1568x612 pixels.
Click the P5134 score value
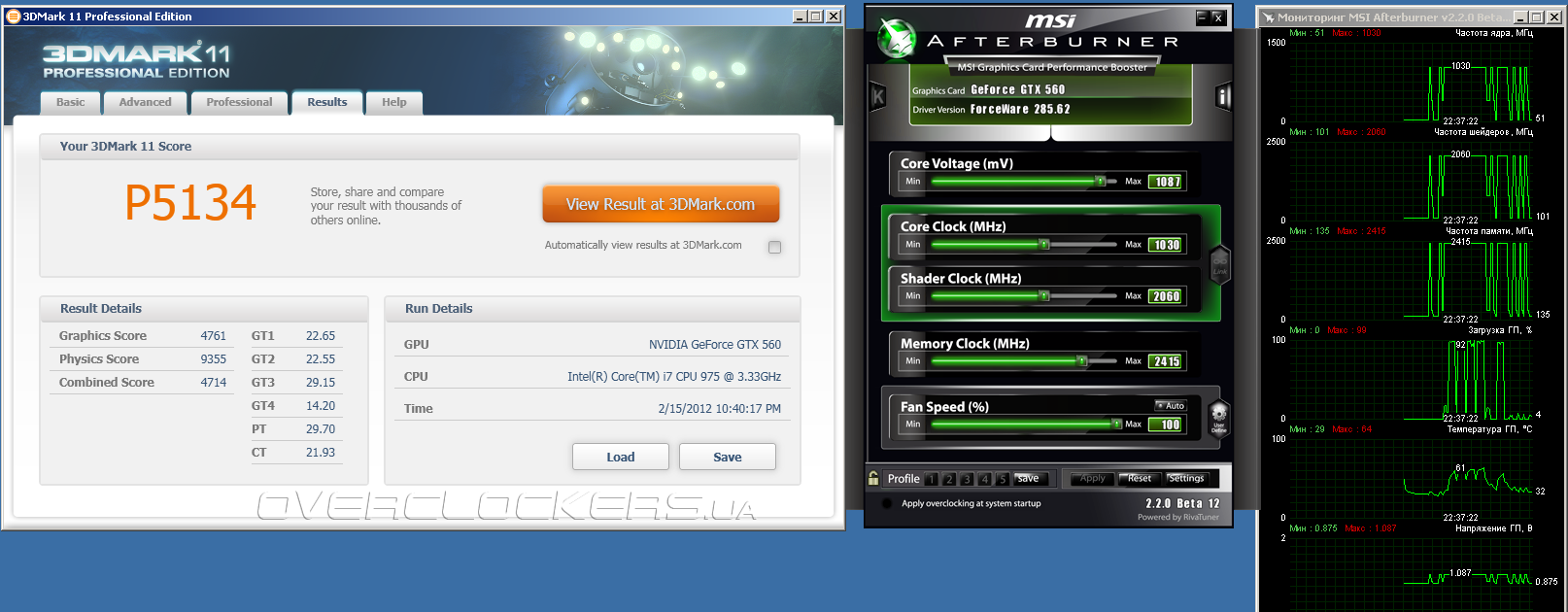click(x=190, y=204)
